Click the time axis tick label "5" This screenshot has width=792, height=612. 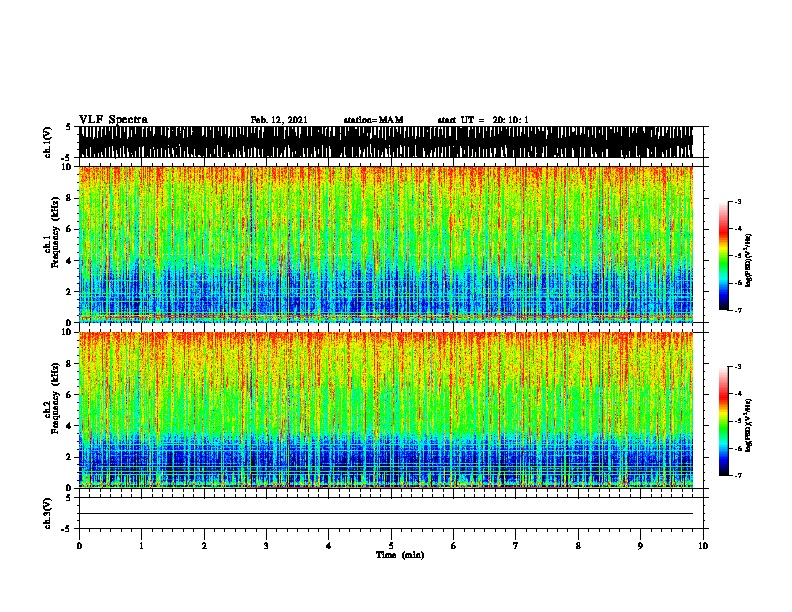point(391,546)
